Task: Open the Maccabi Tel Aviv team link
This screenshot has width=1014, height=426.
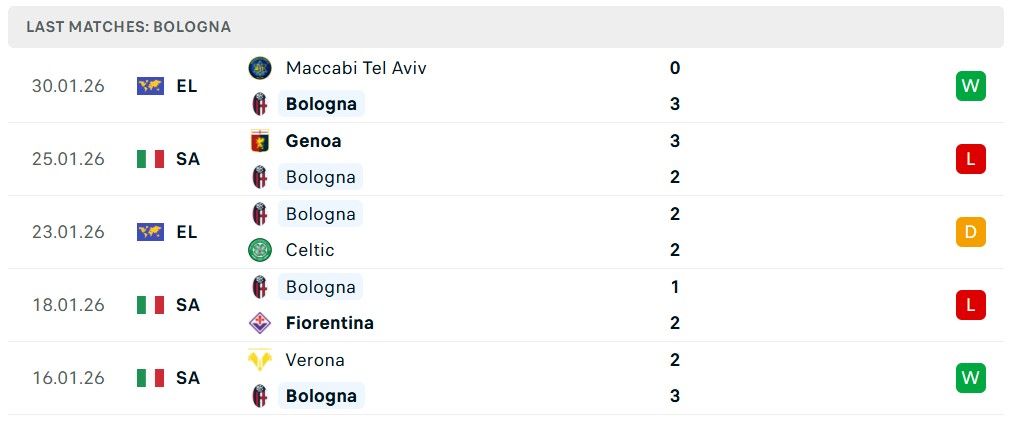Action: tap(356, 68)
